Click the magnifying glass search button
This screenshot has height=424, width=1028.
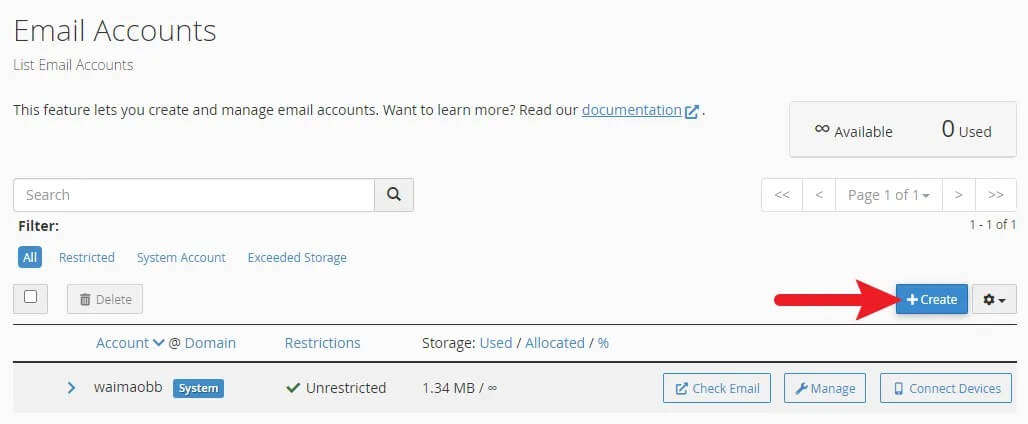tap(394, 195)
